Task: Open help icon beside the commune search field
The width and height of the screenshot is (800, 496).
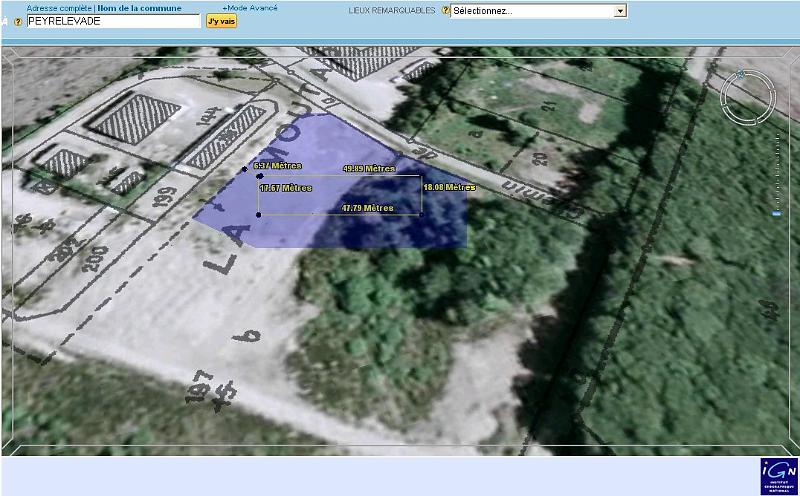Action: click(18, 22)
